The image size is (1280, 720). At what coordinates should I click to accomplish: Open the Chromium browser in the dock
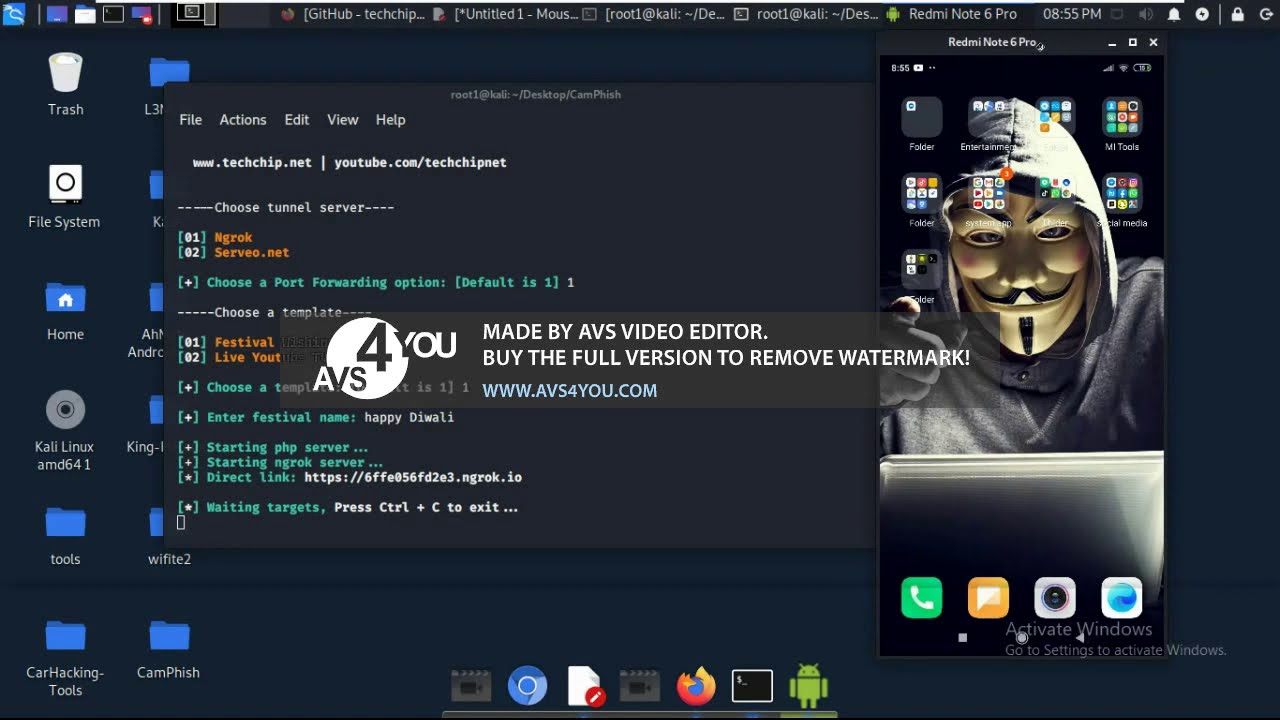(x=527, y=686)
